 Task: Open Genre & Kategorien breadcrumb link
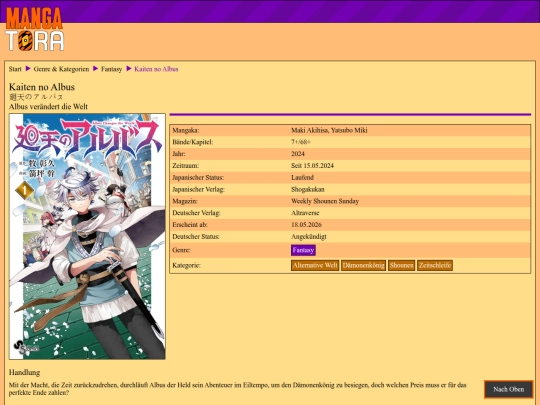[x=61, y=69]
